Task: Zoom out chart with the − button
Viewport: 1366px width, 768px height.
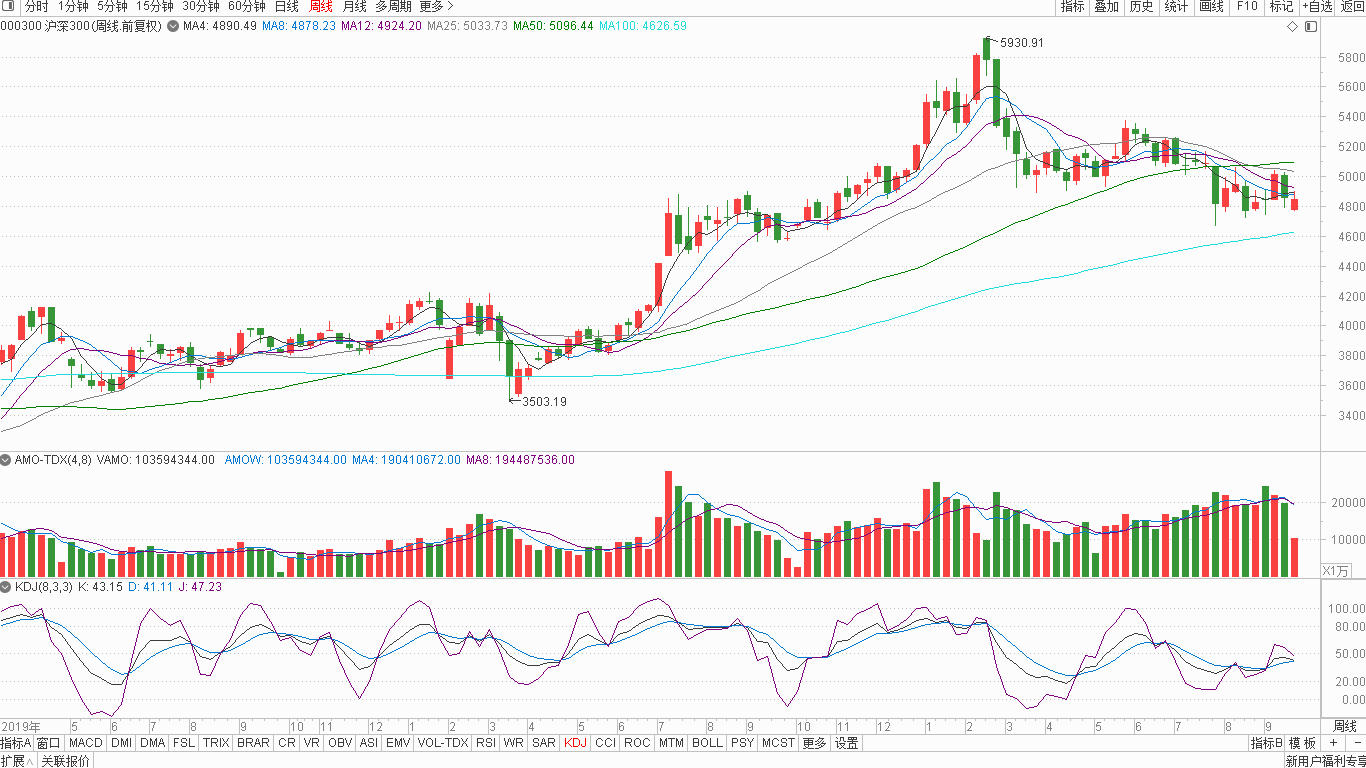Action: click(x=1356, y=743)
